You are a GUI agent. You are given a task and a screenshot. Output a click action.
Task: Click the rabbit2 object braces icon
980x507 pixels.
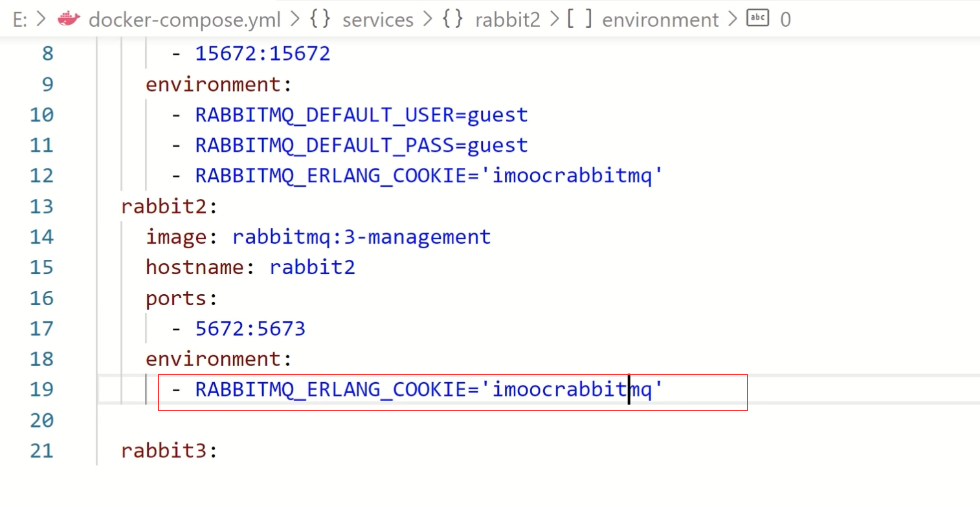(452, 19)
